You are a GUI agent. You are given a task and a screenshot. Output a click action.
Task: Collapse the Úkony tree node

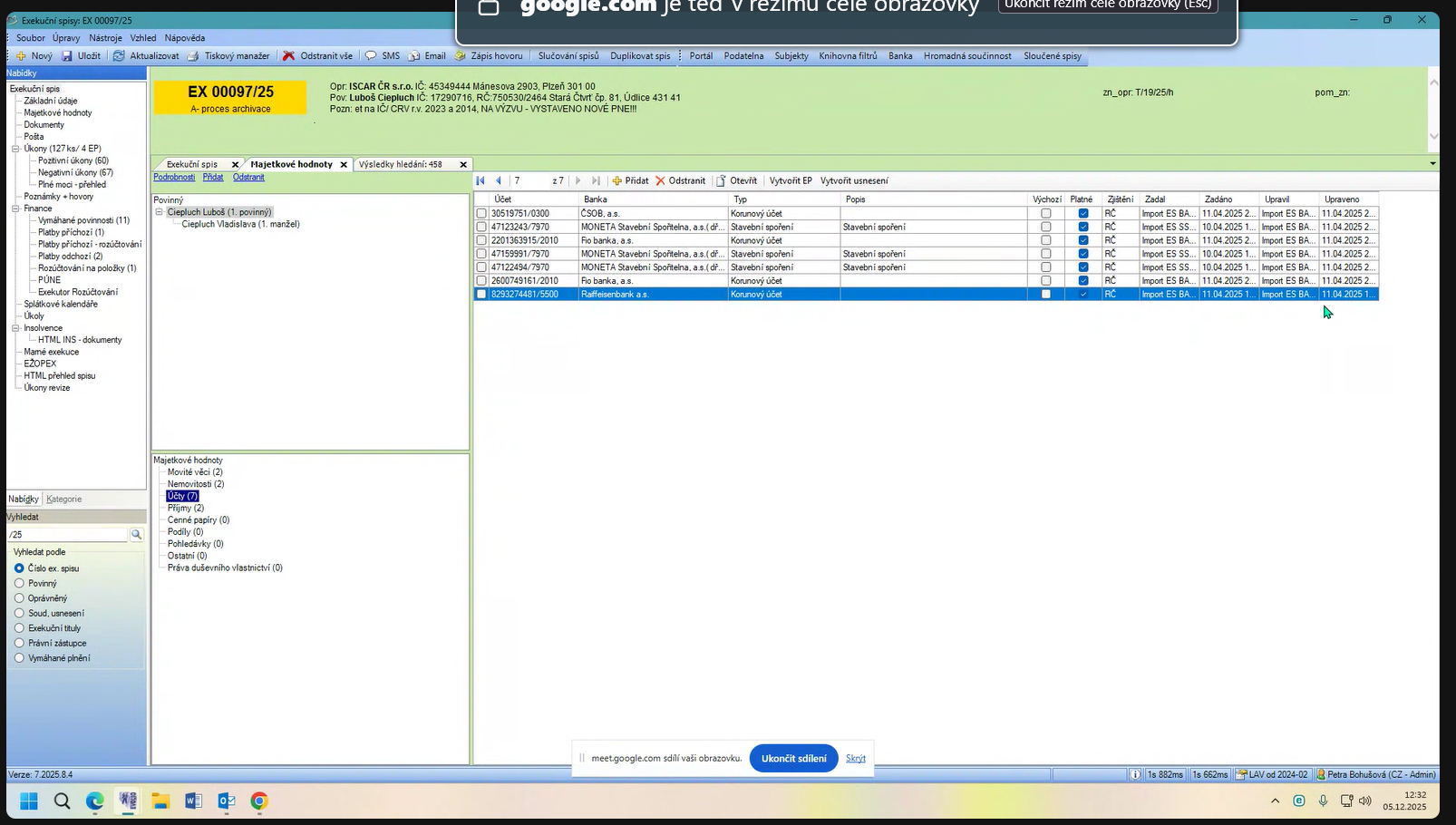[15, 149]
